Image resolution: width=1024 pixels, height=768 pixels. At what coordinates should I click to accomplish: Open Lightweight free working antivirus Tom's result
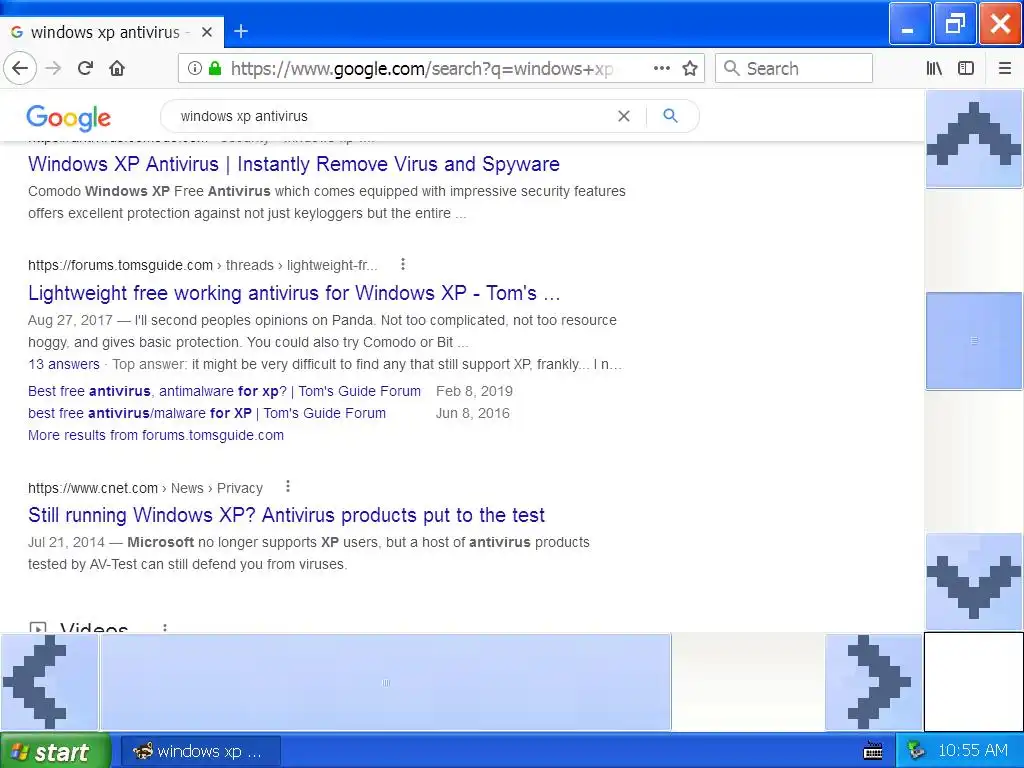(294, 293)
